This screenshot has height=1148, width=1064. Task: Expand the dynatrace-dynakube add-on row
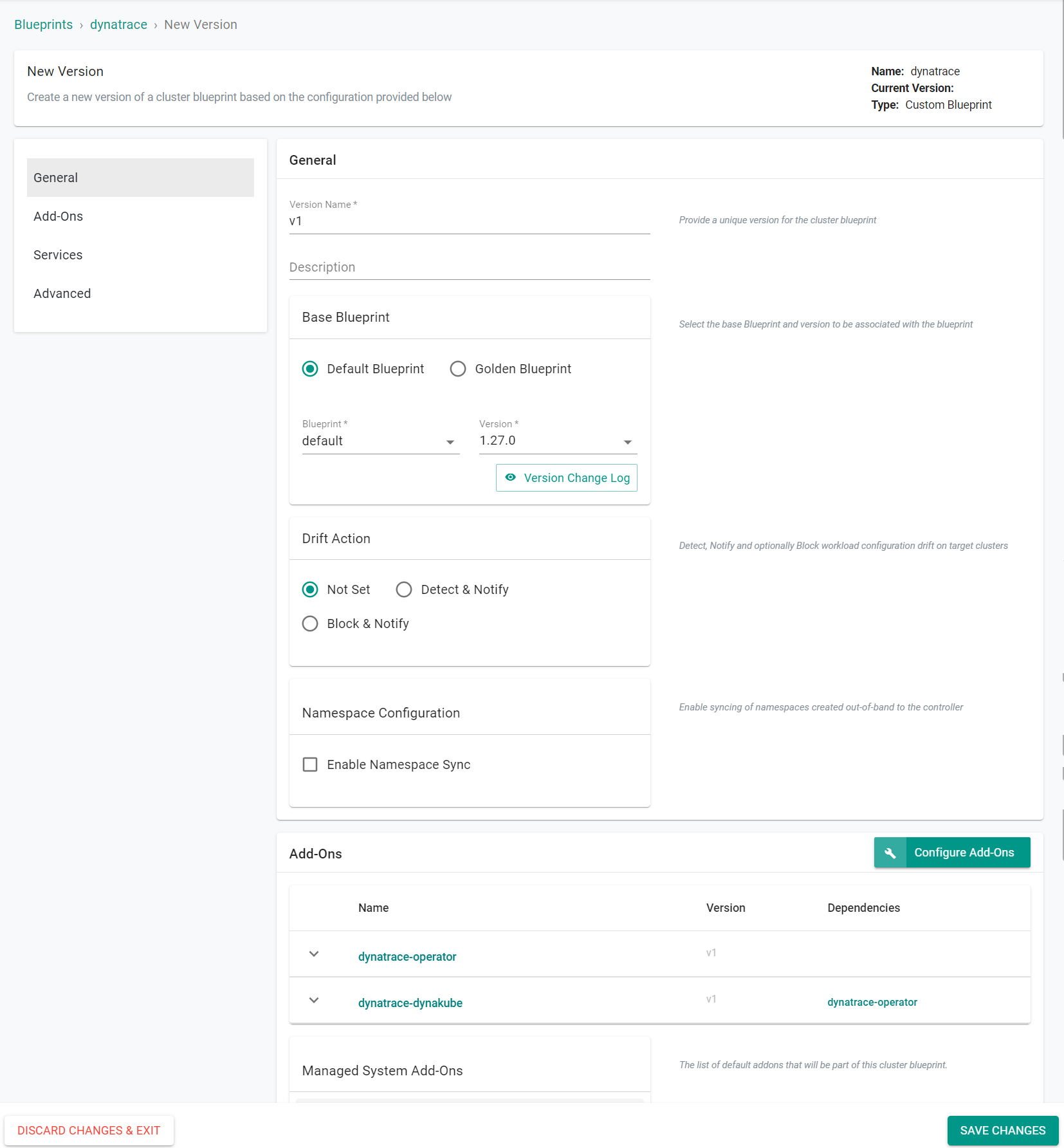point(314,1000)
